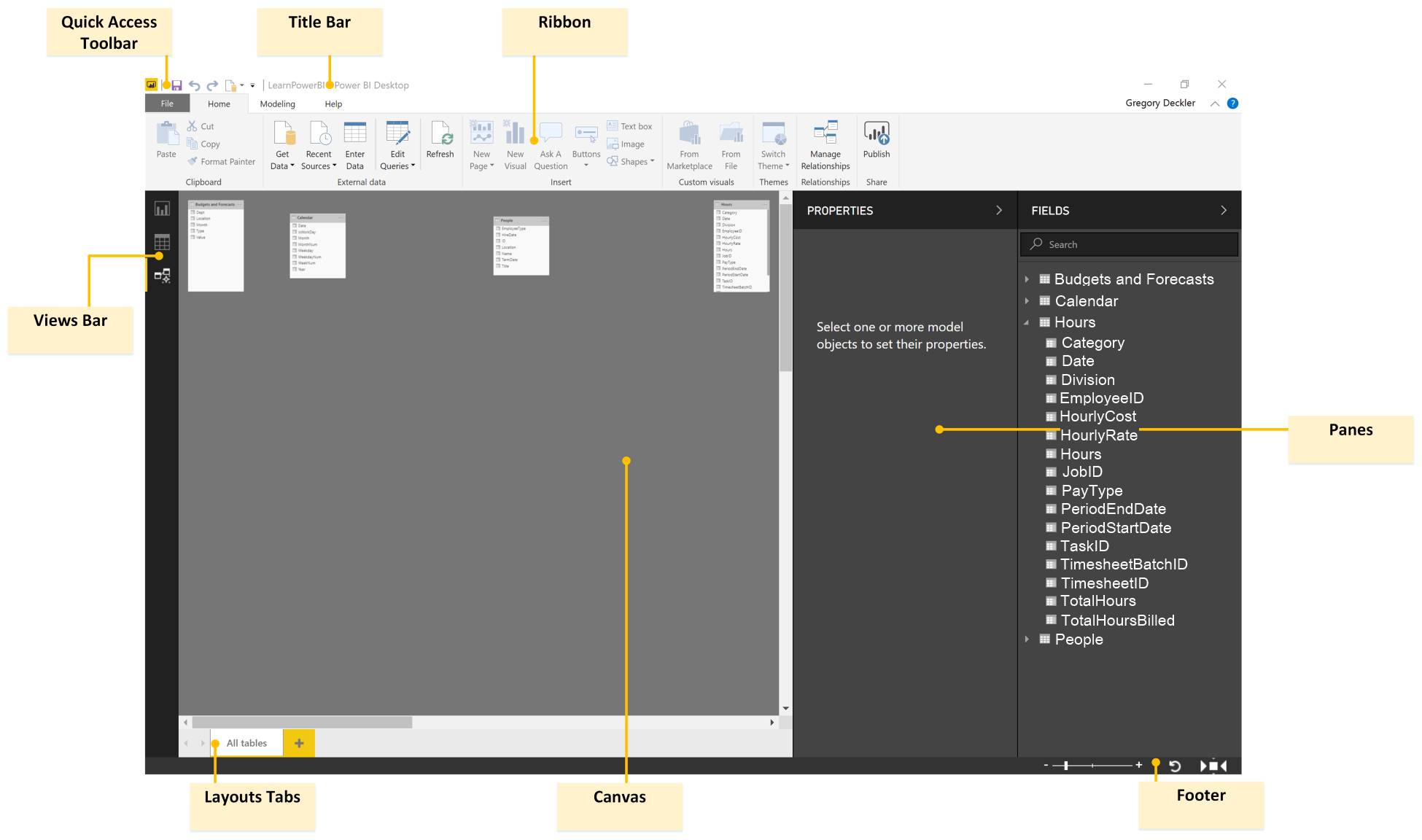Click the From File custom visual icon

[731, 133]
